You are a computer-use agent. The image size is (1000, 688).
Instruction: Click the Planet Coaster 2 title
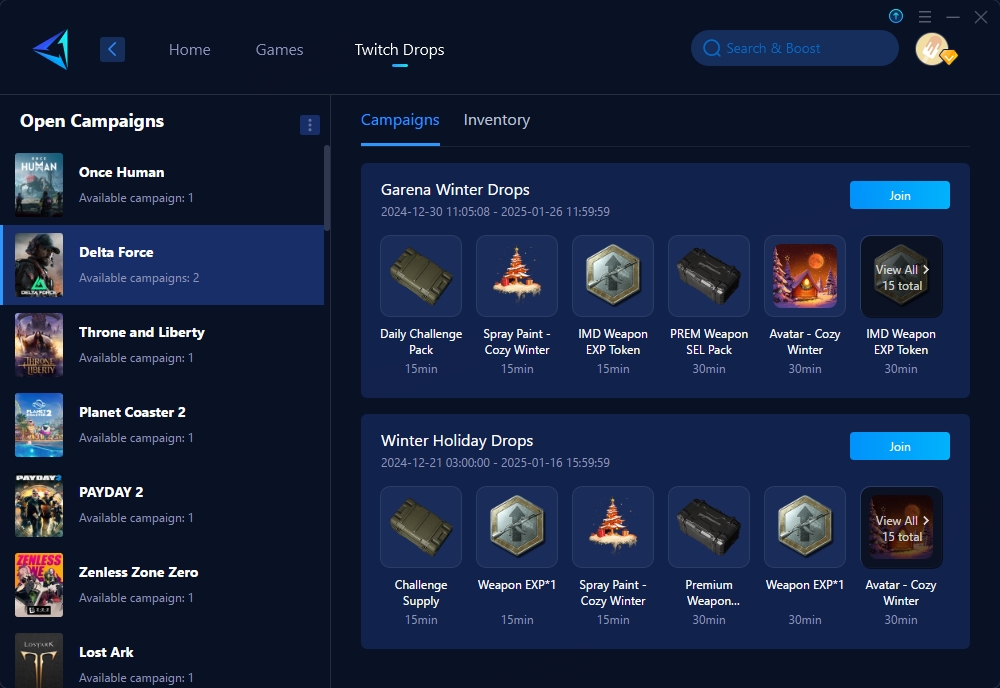tap(132, 412)
